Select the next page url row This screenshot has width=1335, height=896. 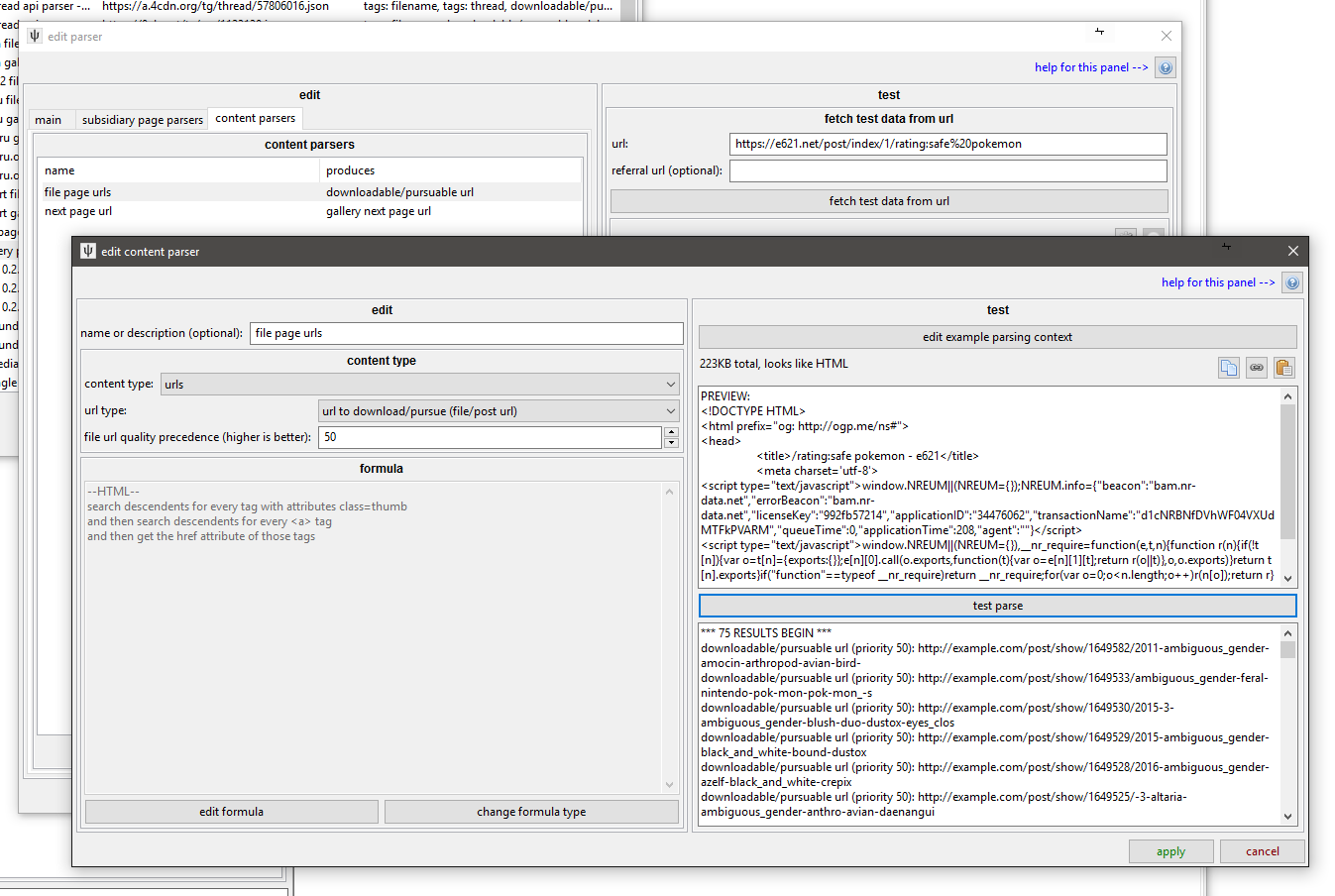pos(309,211)
